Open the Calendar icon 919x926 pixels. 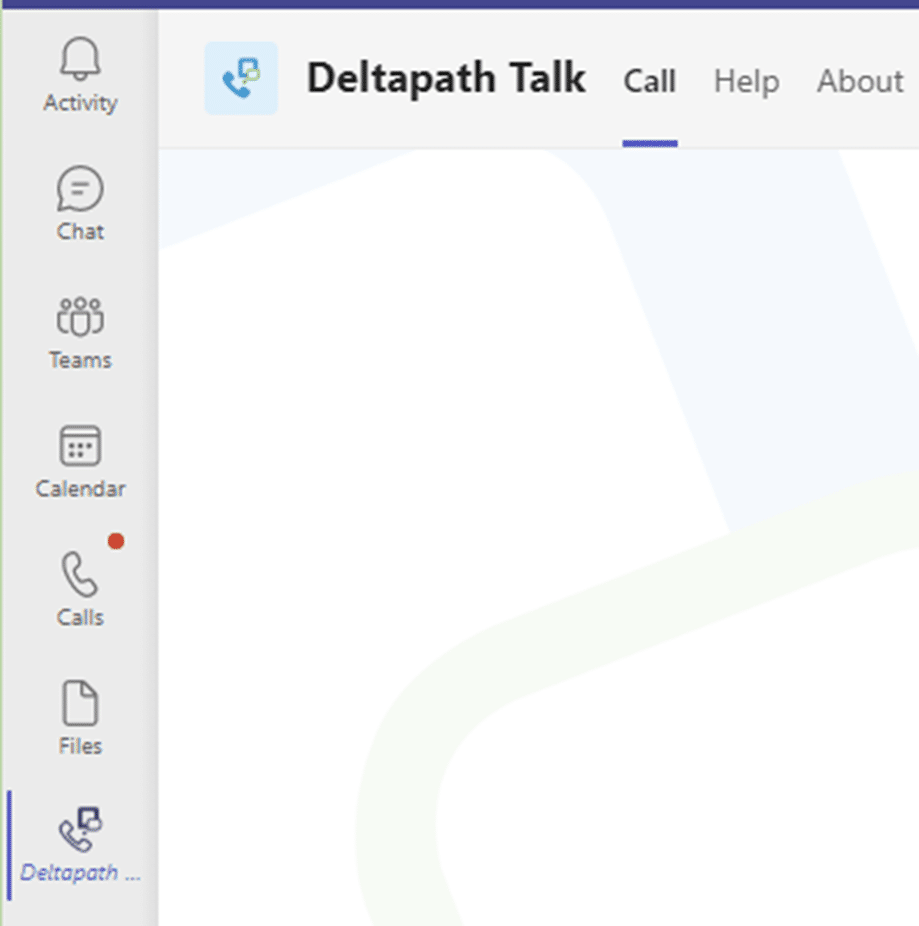click(x=80, y=444)
